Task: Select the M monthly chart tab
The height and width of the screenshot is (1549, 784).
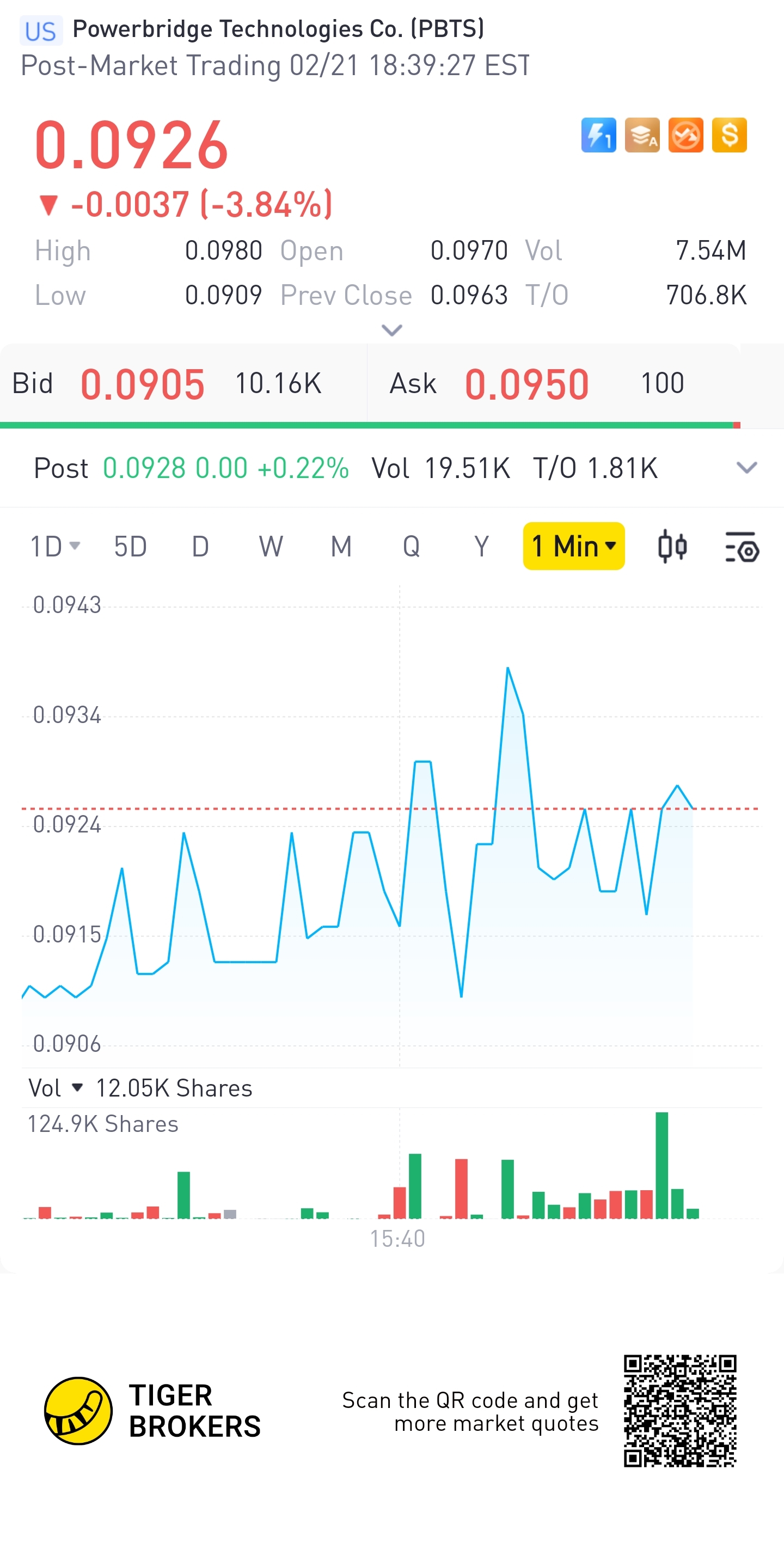Action: (341, 547)
